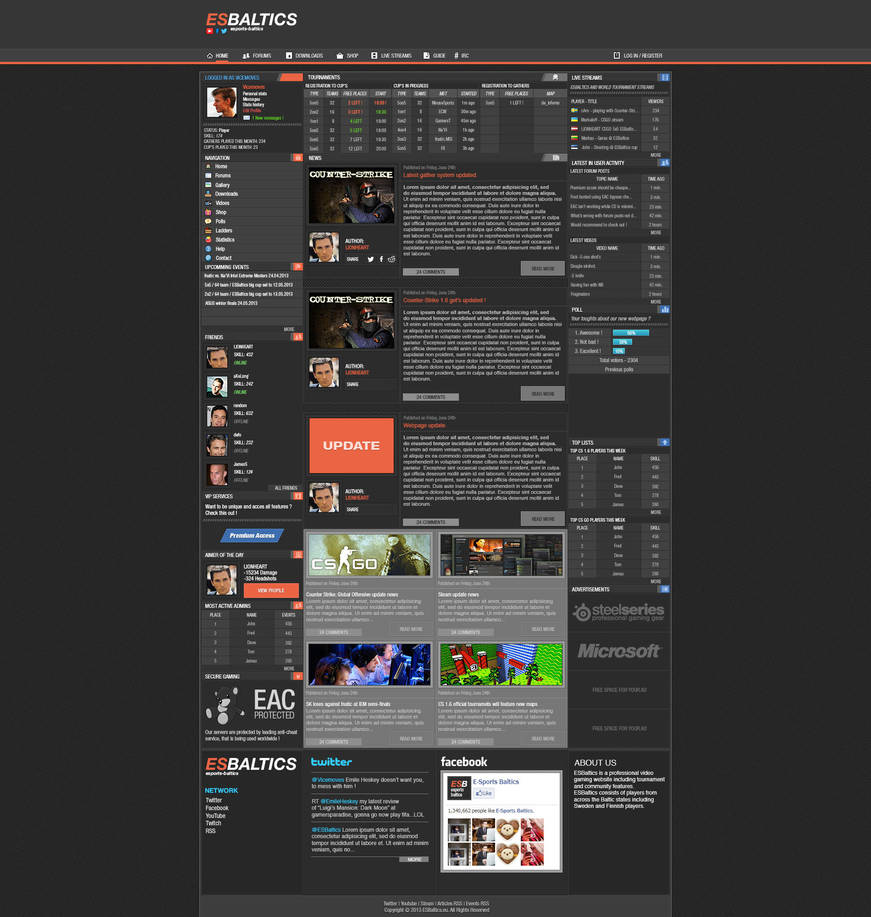Open Live Streams in the top navigation bar
Viewport: 871px width, 917px height.
(391, 56)
